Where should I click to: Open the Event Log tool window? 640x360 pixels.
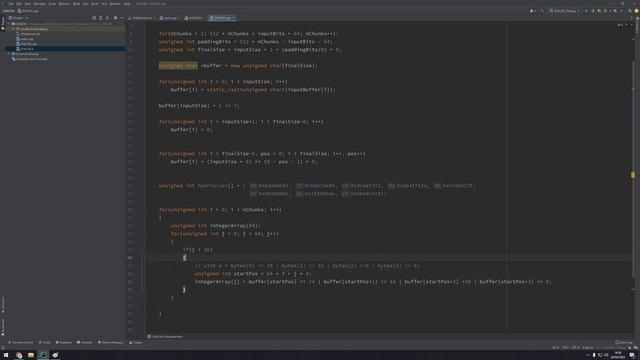(x=623, y=342)
